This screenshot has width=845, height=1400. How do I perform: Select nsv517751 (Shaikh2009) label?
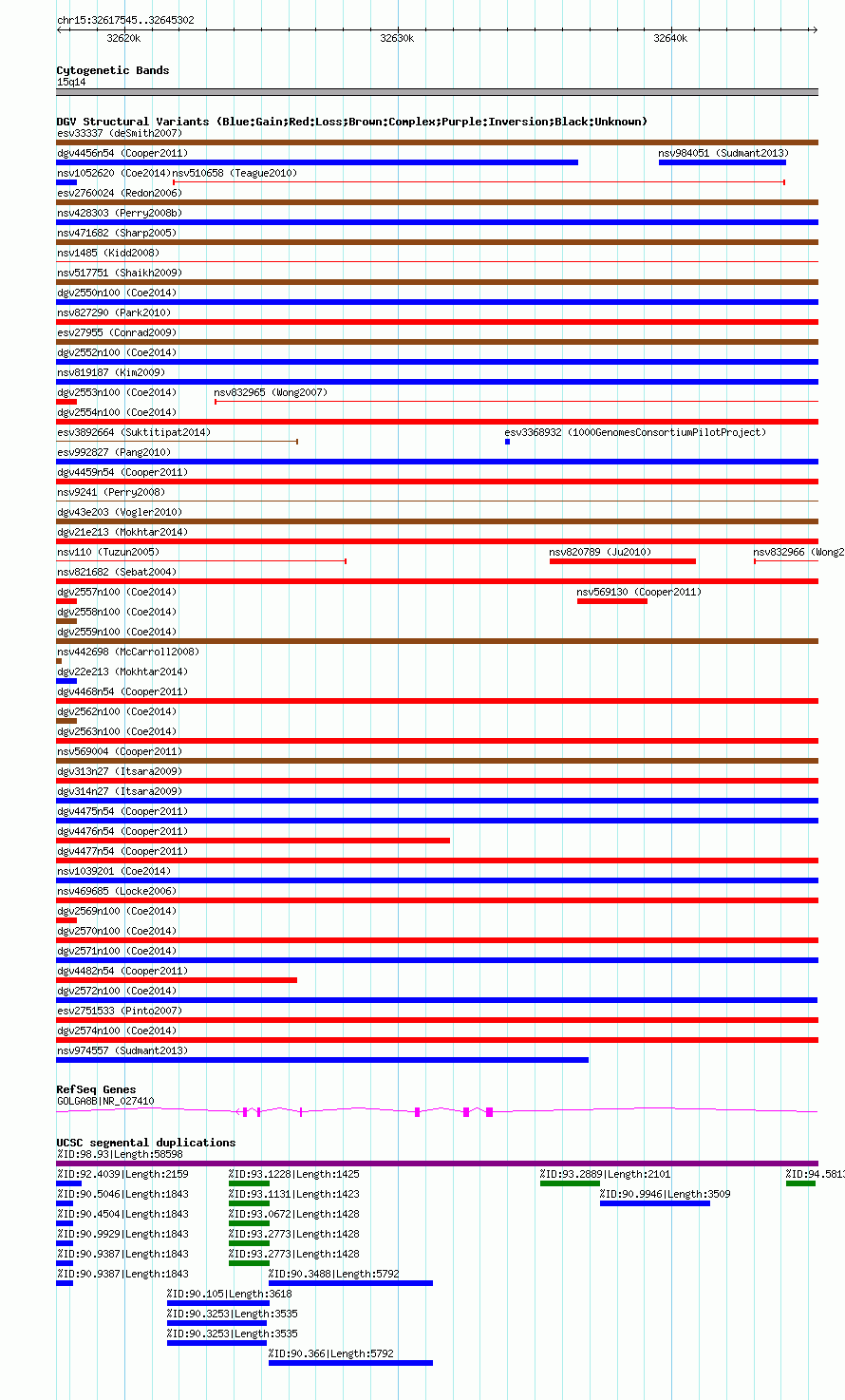click(120, 273)
